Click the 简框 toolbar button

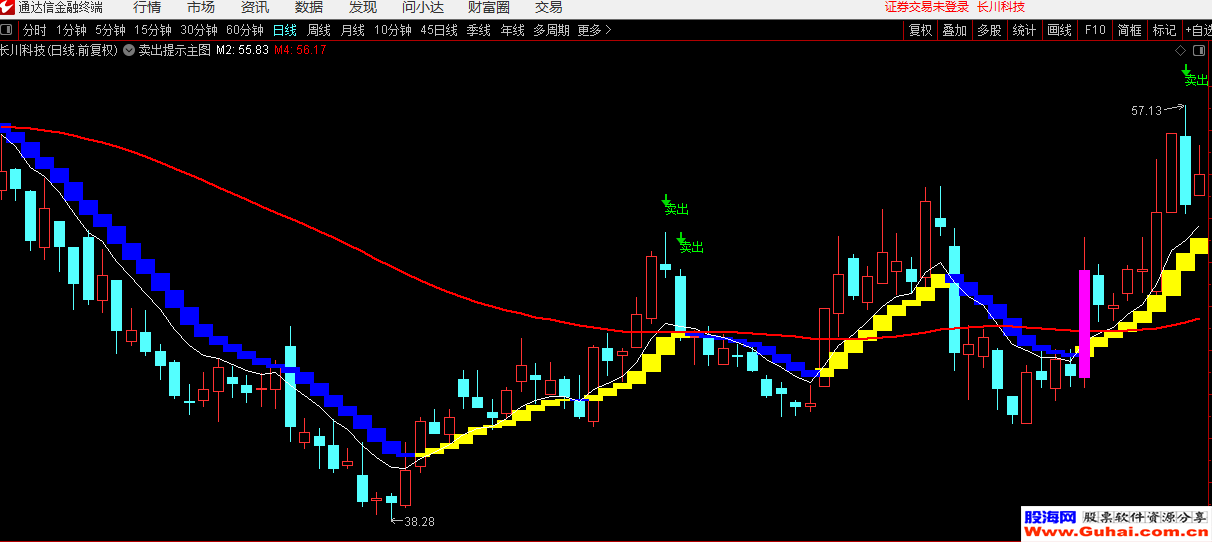click(1130, 30)
